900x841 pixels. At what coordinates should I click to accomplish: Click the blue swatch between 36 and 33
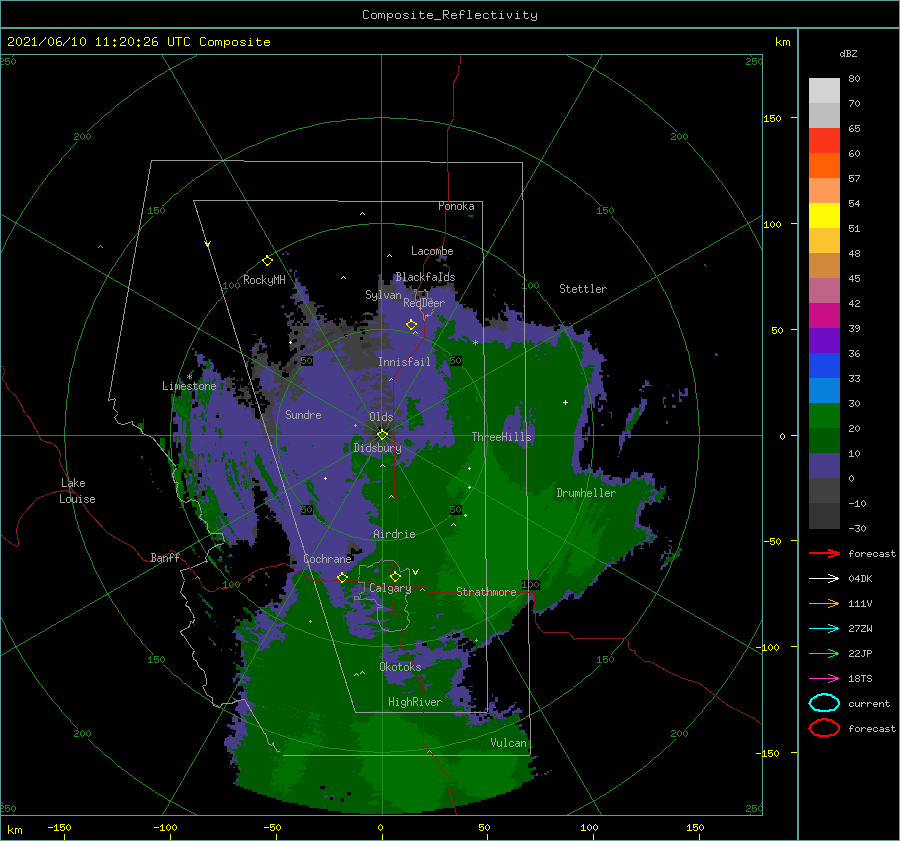pos(824,365)
